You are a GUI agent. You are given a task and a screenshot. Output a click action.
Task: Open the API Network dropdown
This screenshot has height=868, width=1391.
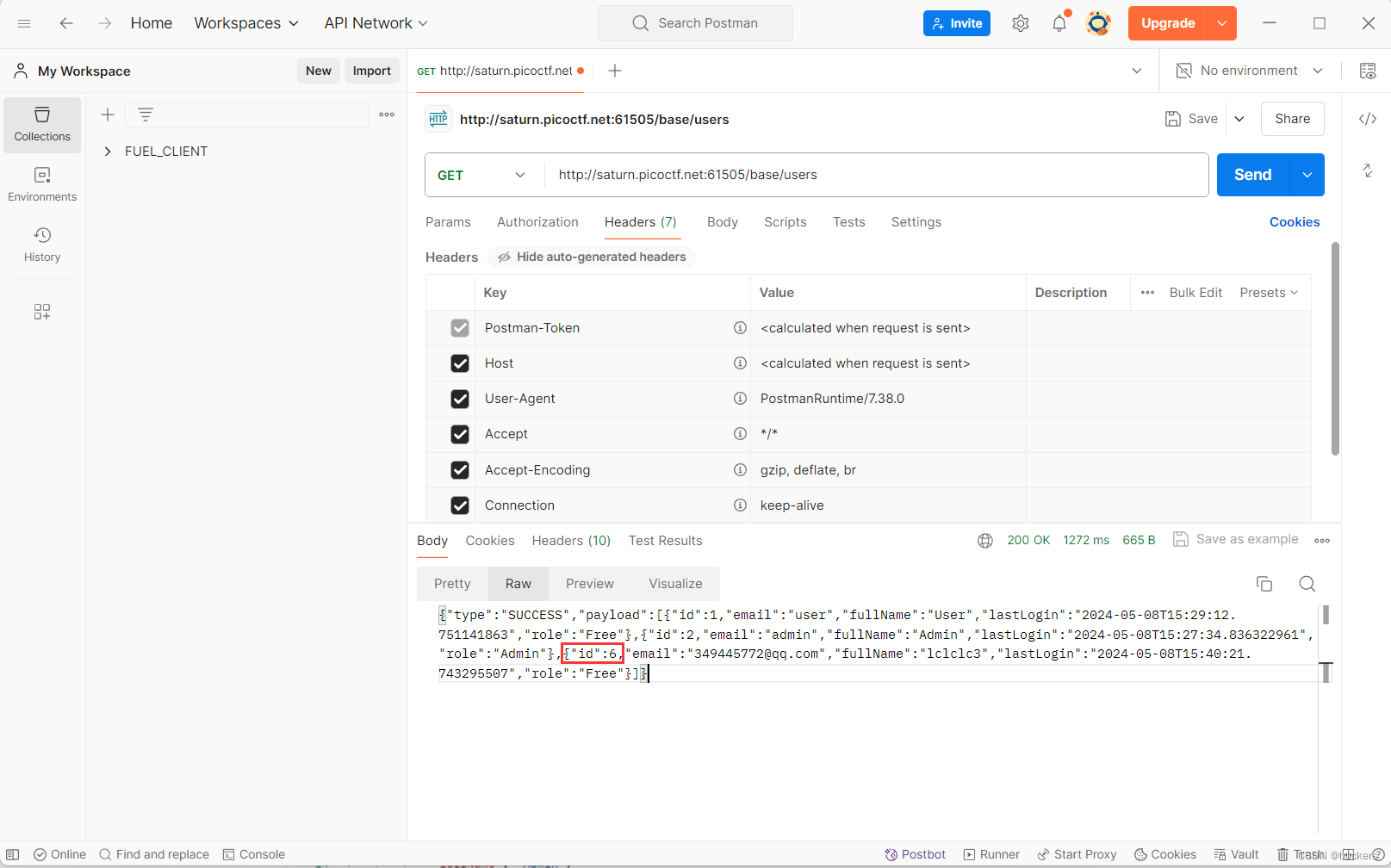376,23
